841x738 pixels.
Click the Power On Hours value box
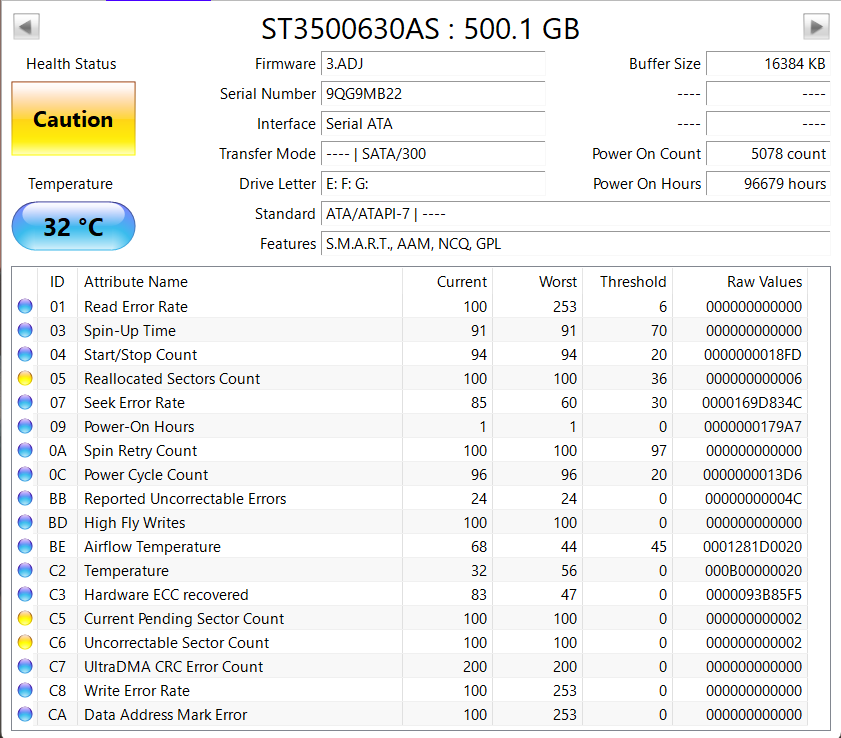click(767, 184)
